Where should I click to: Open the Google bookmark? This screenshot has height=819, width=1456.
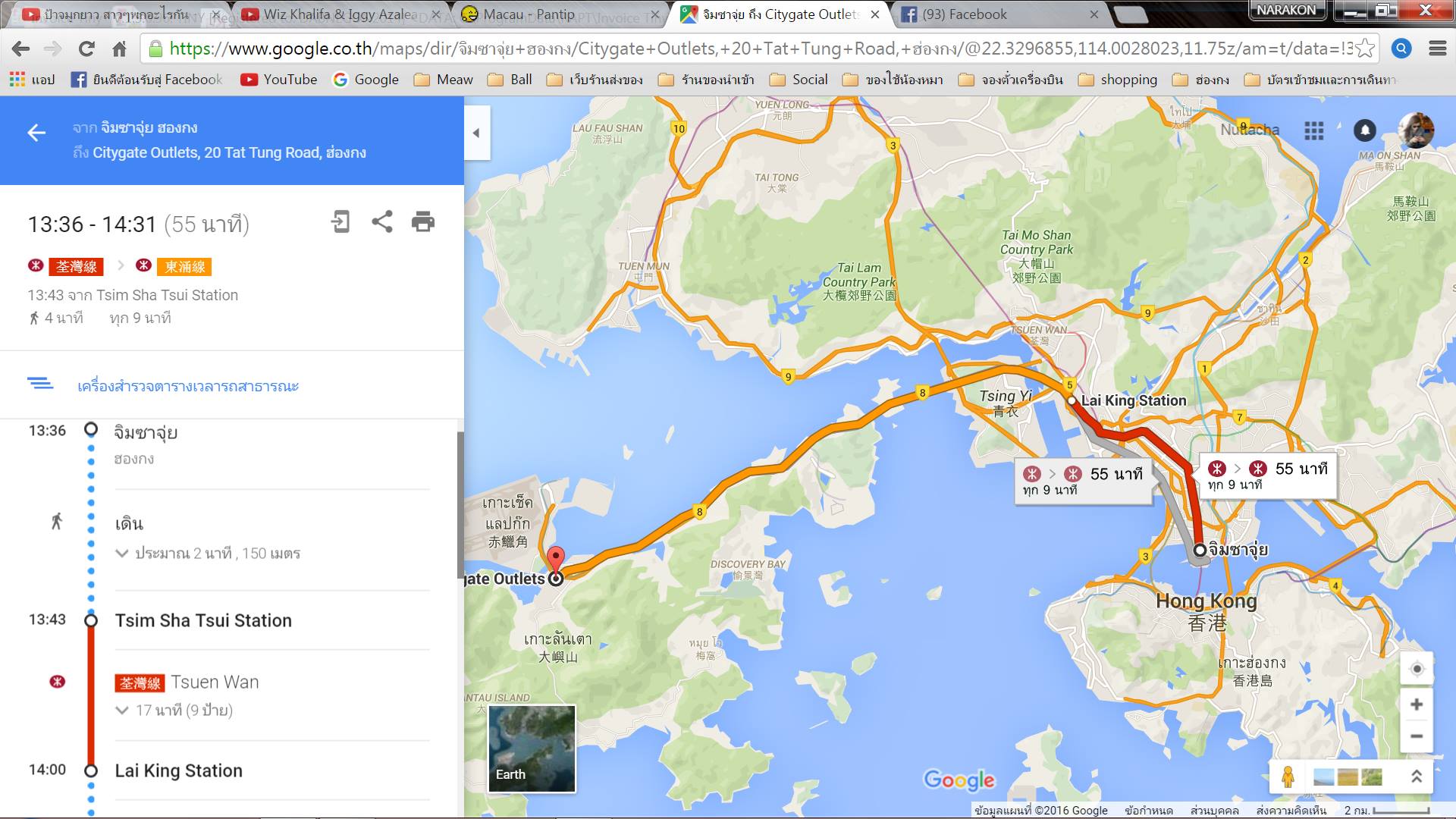(x=366, y=80)
